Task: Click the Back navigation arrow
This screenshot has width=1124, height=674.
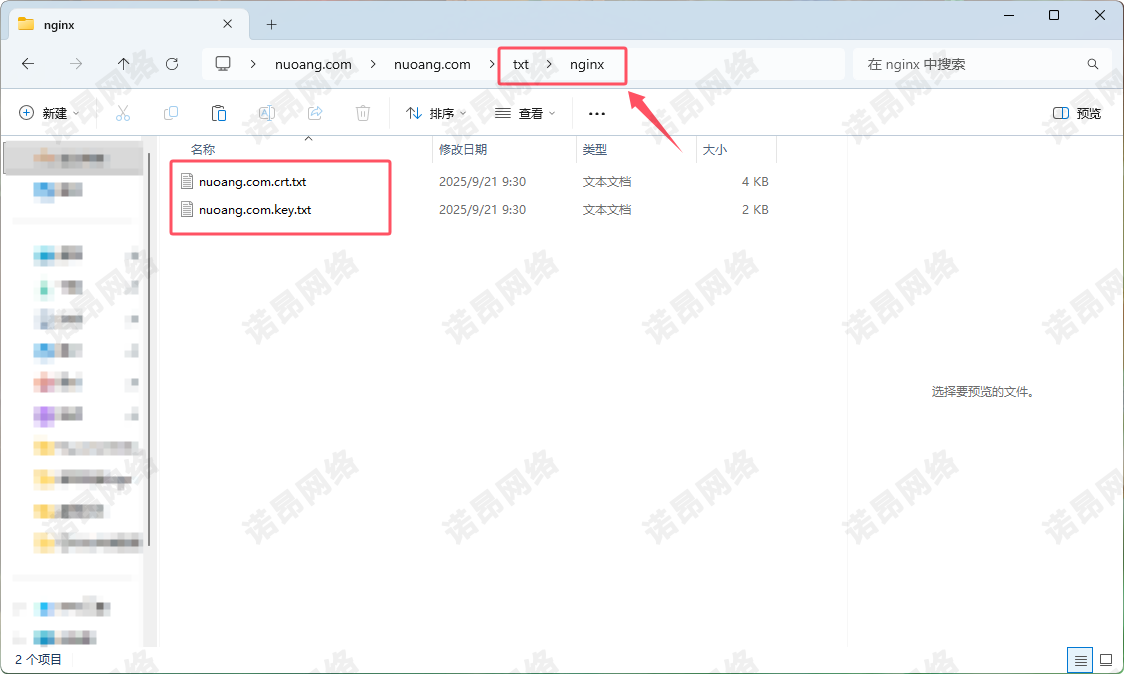Action: (28, 64)
